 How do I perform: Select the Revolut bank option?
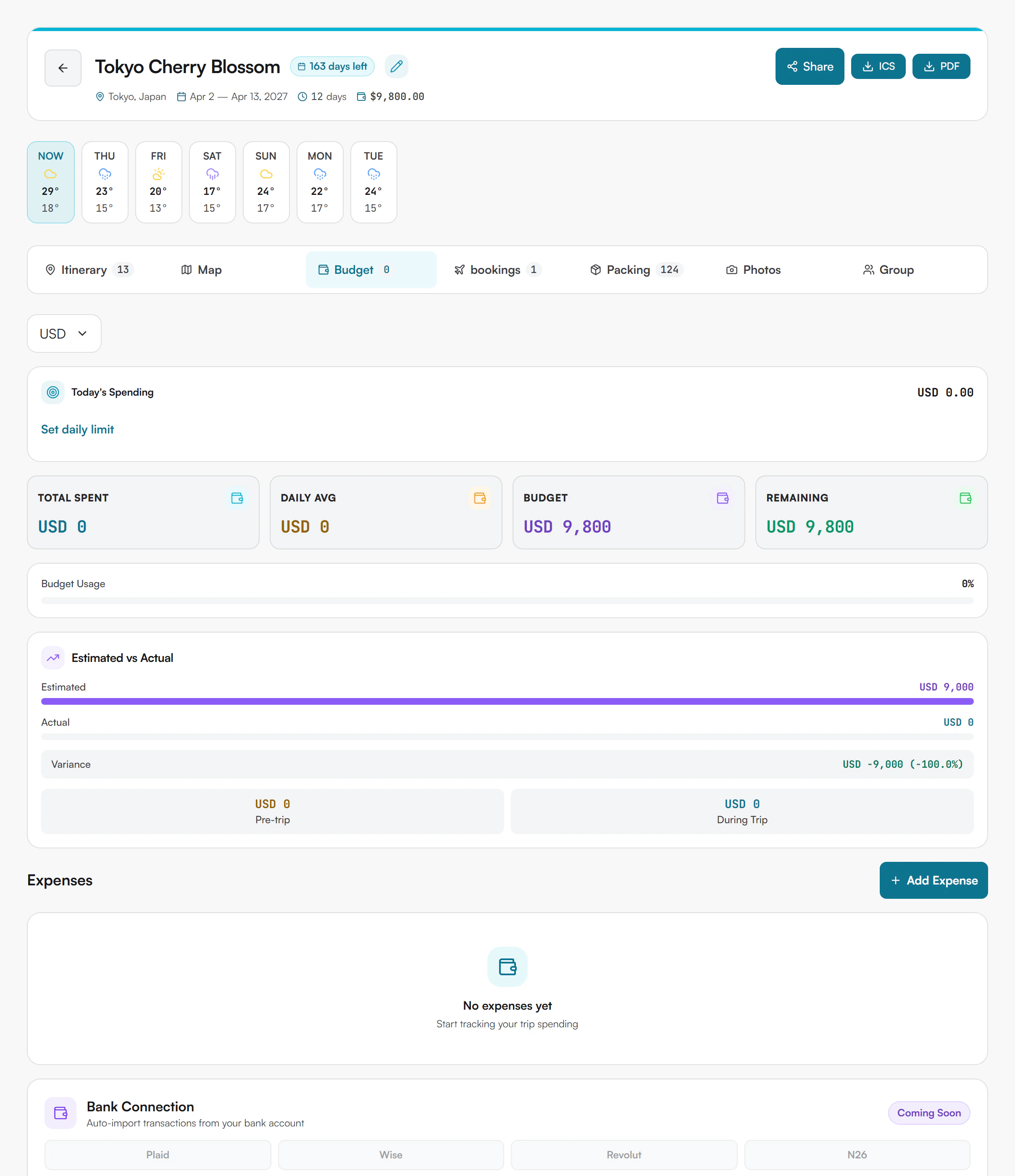tap(624, 1155)
